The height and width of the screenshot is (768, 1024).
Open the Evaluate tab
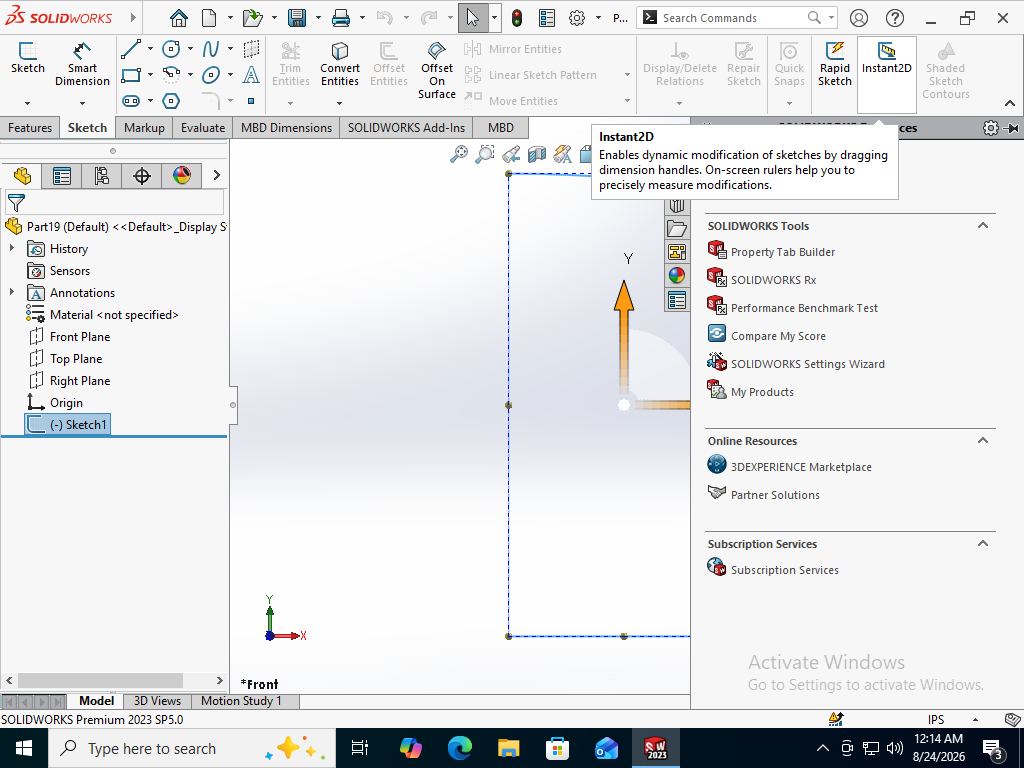[202, 127]
